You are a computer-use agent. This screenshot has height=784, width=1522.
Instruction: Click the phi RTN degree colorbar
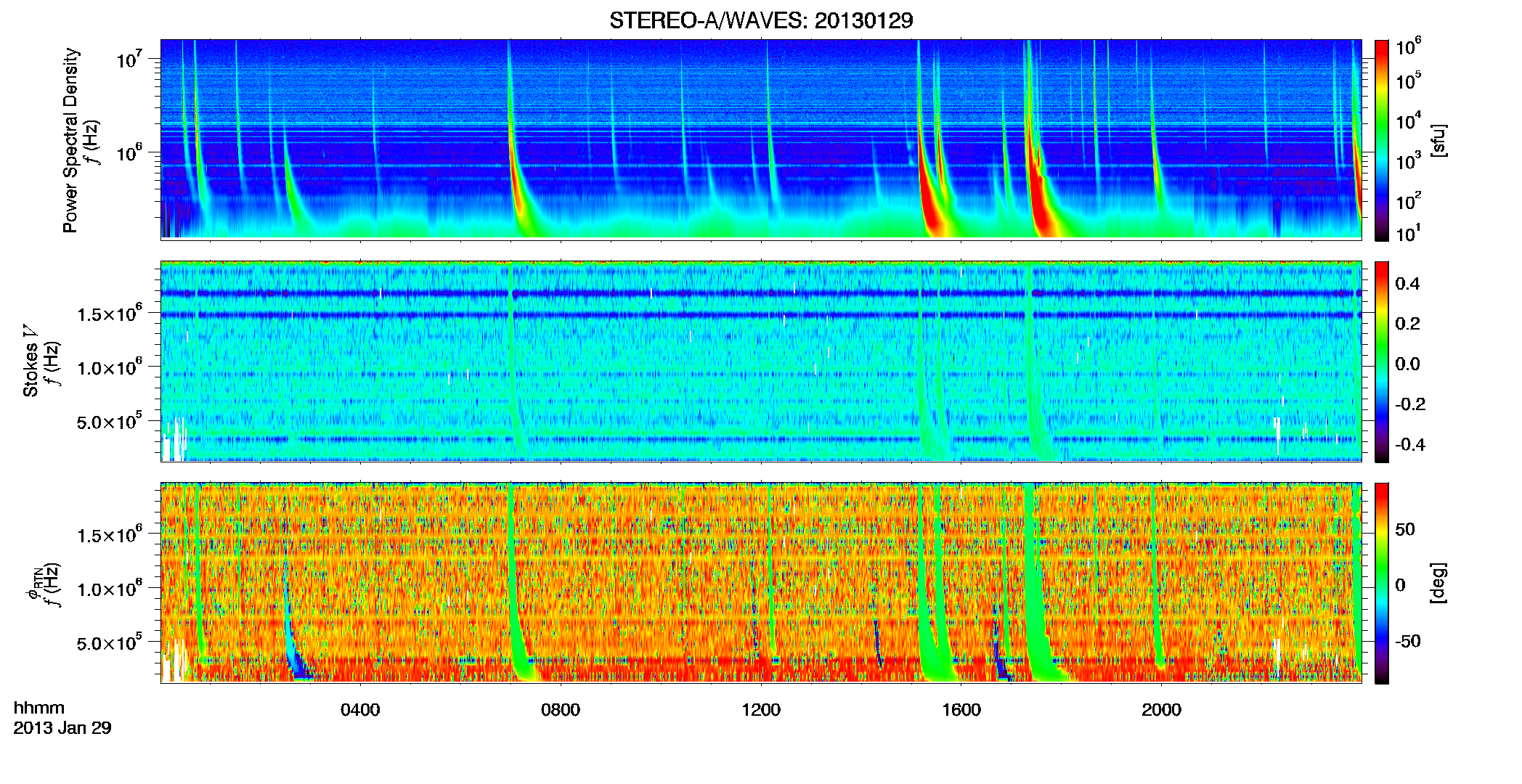(x=1382, y=583)
